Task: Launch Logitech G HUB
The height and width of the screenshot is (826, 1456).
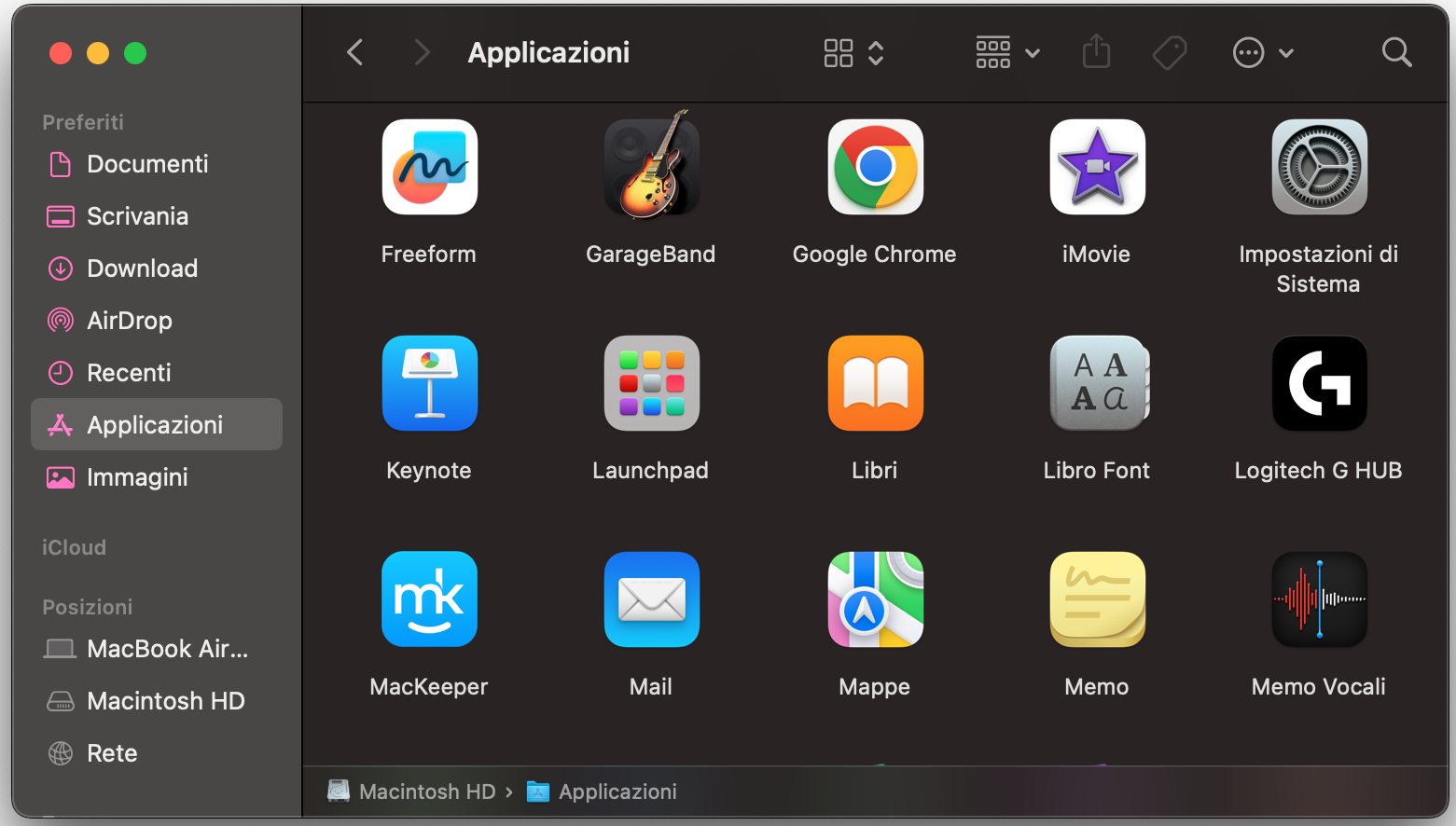Action: [x=1319, y=383]
